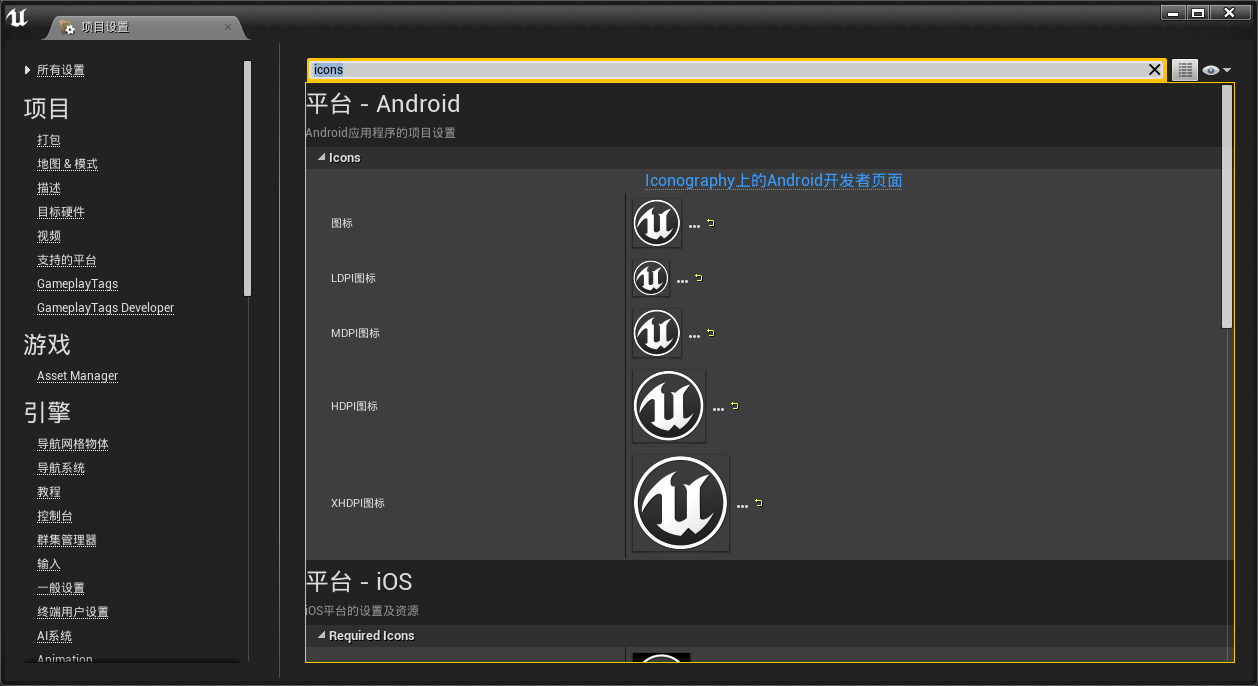The height and width of the screenshot is (686, 1258).
Task: Click browse ellipsis for 图标 row
Action: pos(694,226)
